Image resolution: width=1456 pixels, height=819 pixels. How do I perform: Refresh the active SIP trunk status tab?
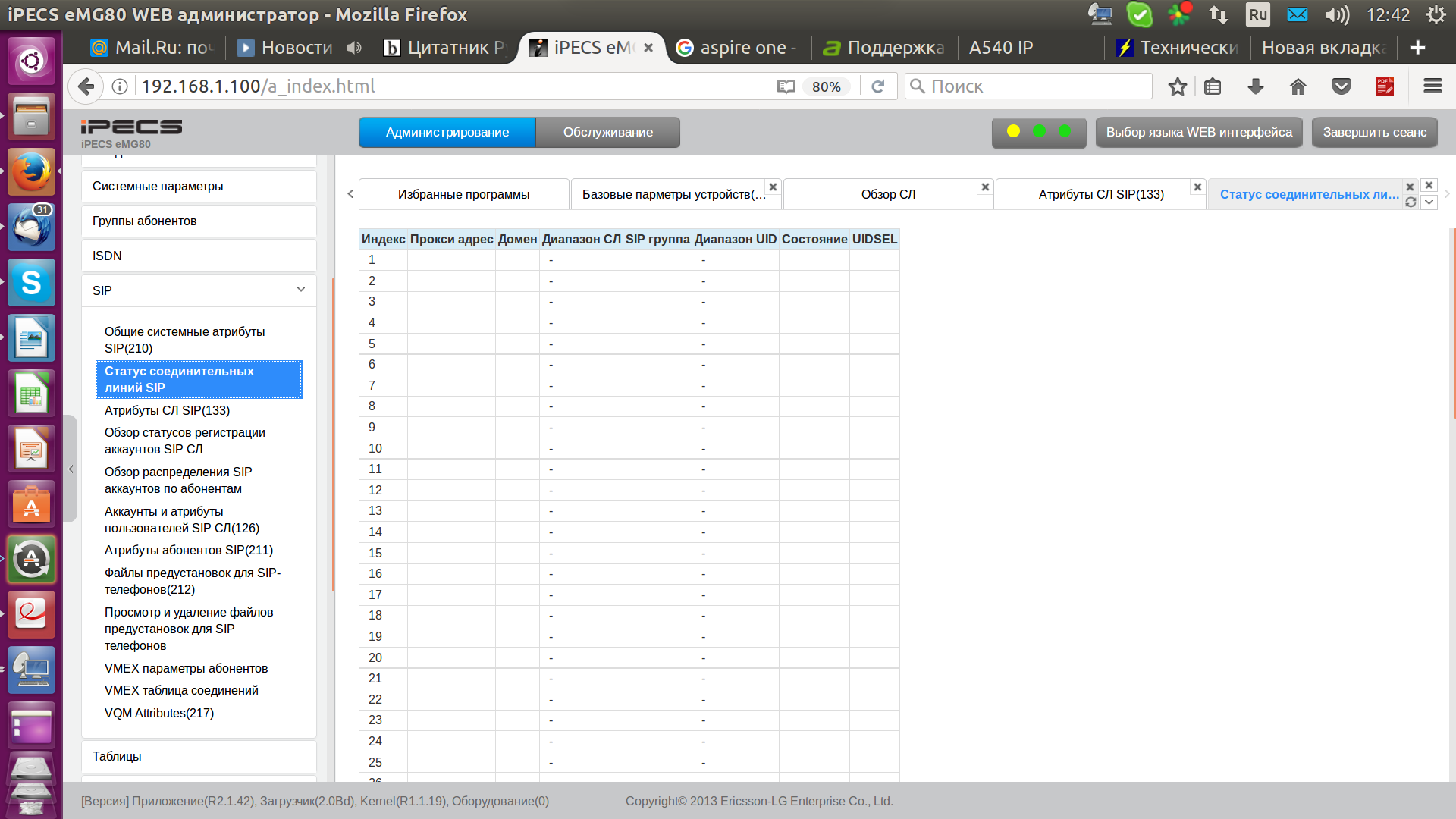(1410, 202)
